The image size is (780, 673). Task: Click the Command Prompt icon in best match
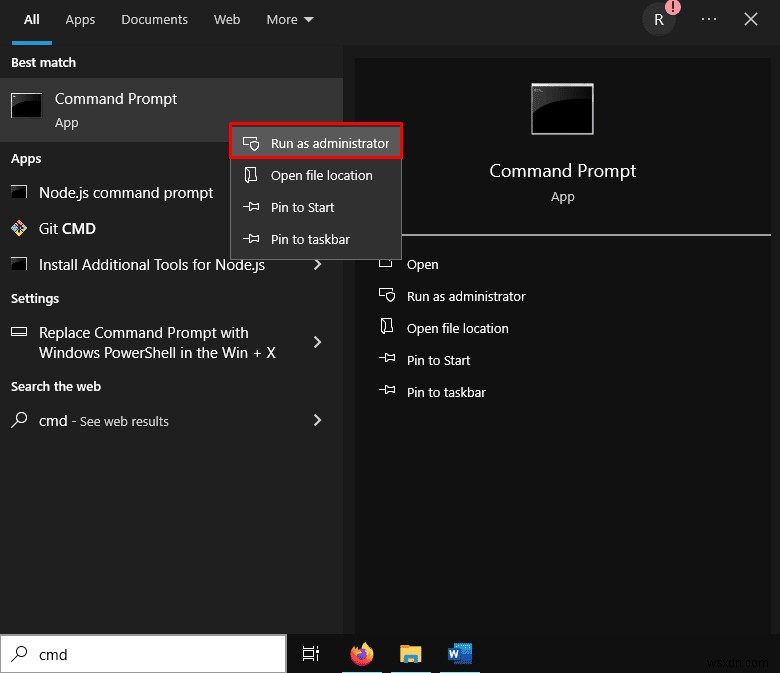pos(26,105)
